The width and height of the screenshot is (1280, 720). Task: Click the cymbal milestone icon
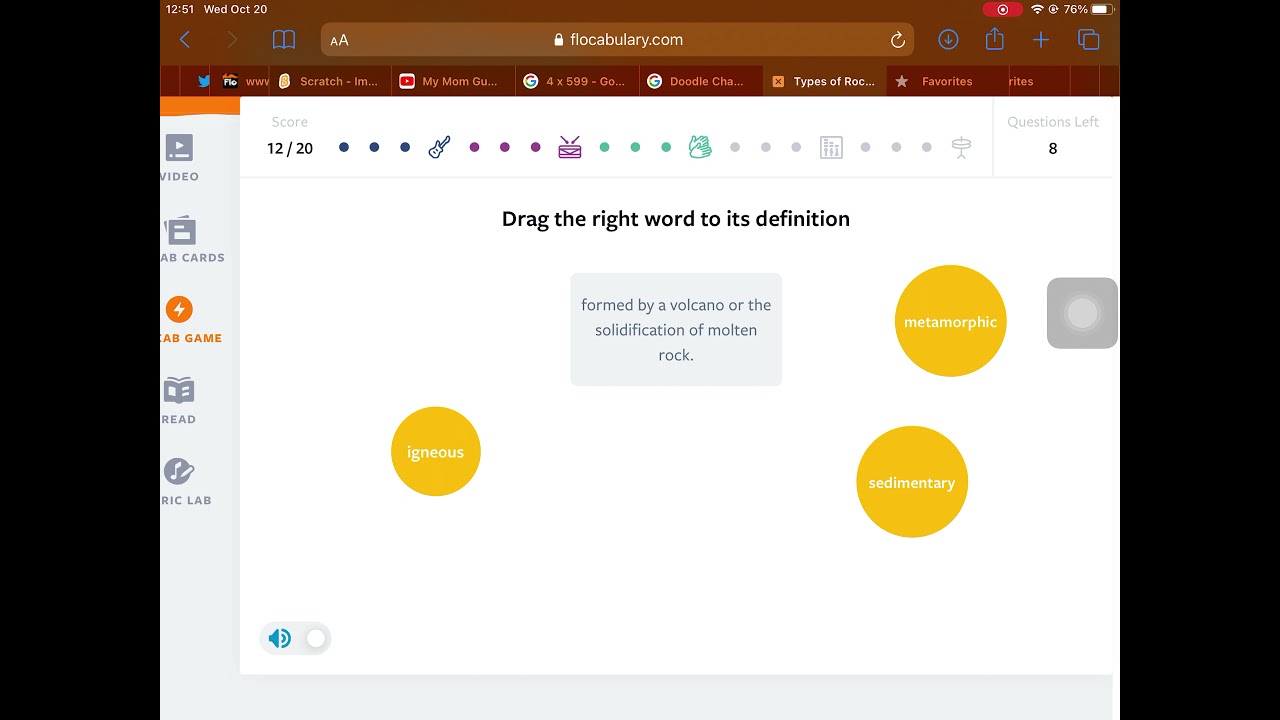pyautogui.click(x=961, y=147)
